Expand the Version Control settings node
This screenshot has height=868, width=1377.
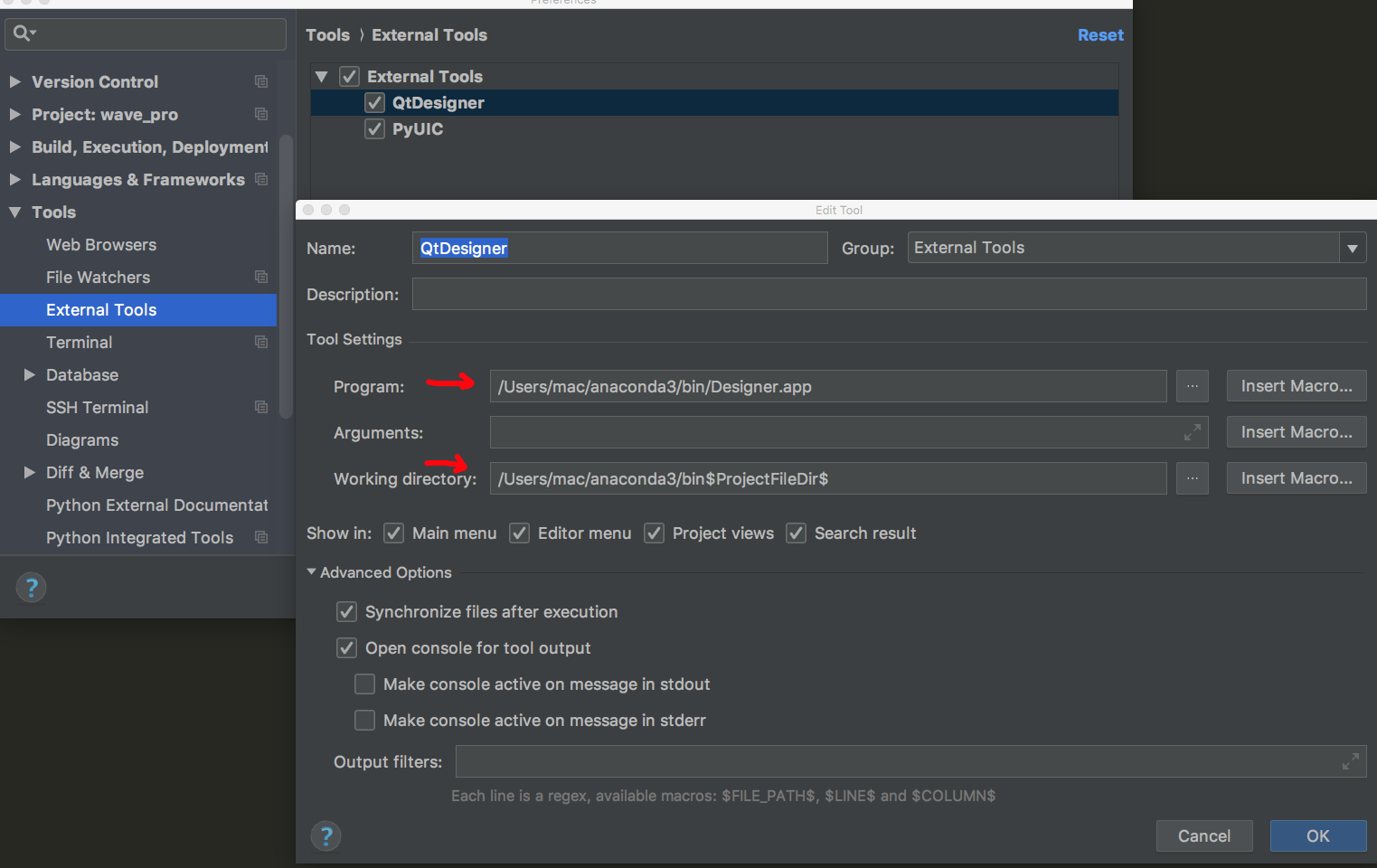click(14, 81)
